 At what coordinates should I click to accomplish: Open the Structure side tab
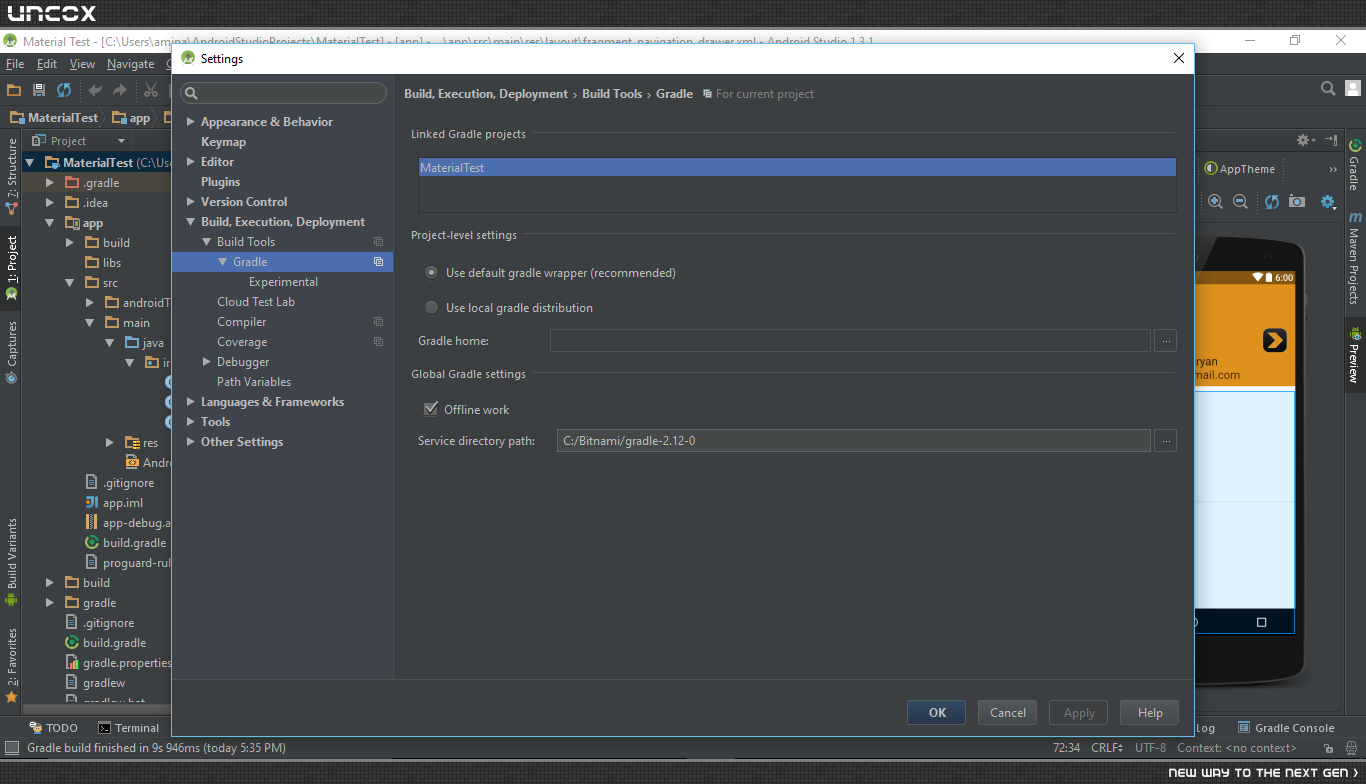12,176
